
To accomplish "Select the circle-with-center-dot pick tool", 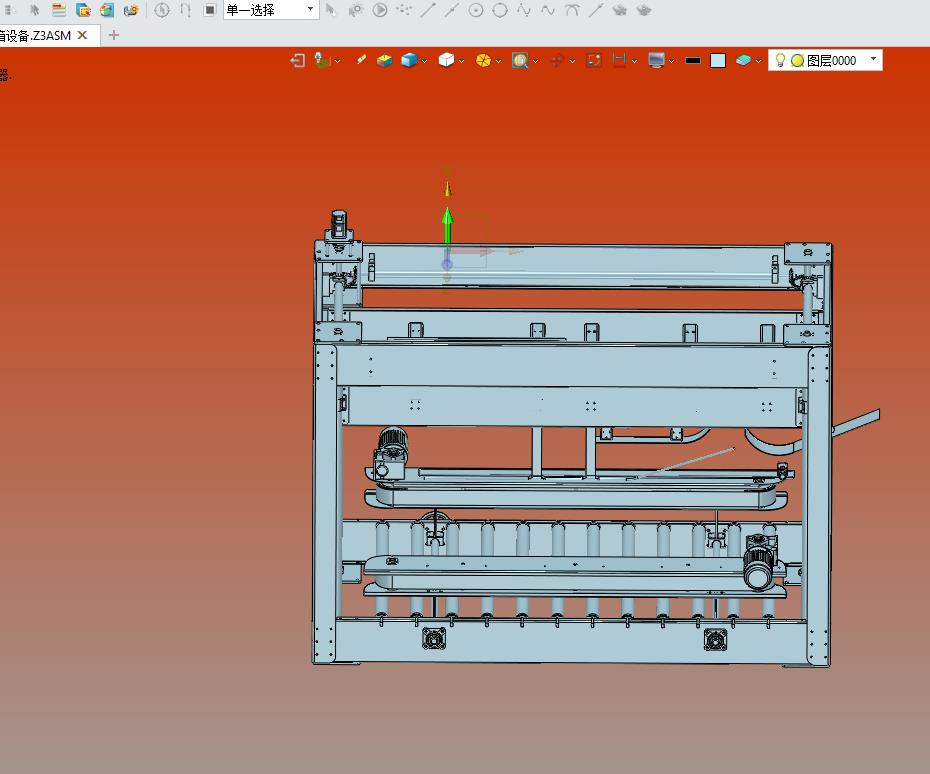I will click(x=476, y=9).
